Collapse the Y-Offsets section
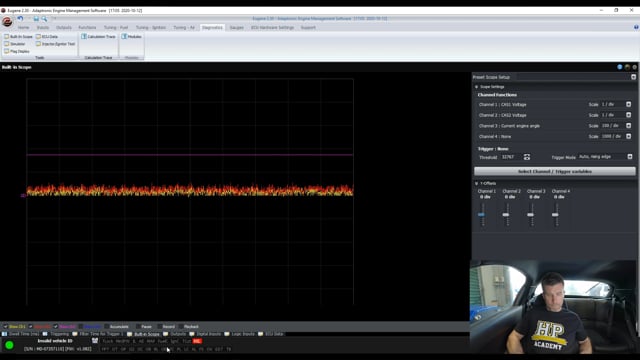Screen dimensions: 640x360 click(x=476, y=183)
